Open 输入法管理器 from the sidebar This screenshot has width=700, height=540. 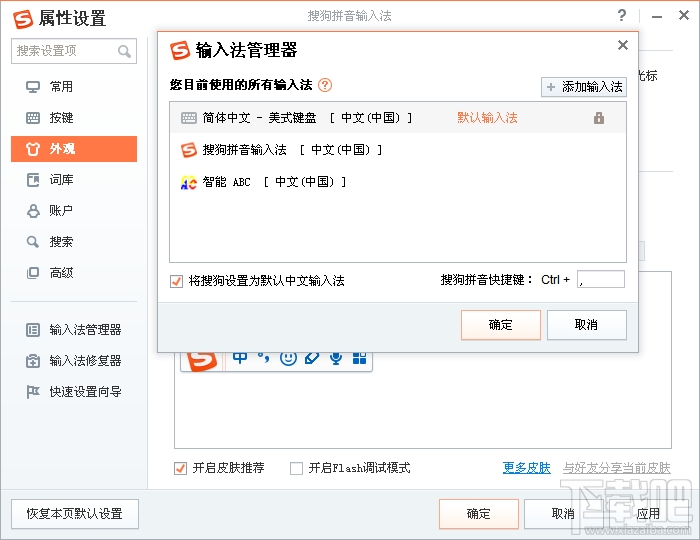pos(74,330)
